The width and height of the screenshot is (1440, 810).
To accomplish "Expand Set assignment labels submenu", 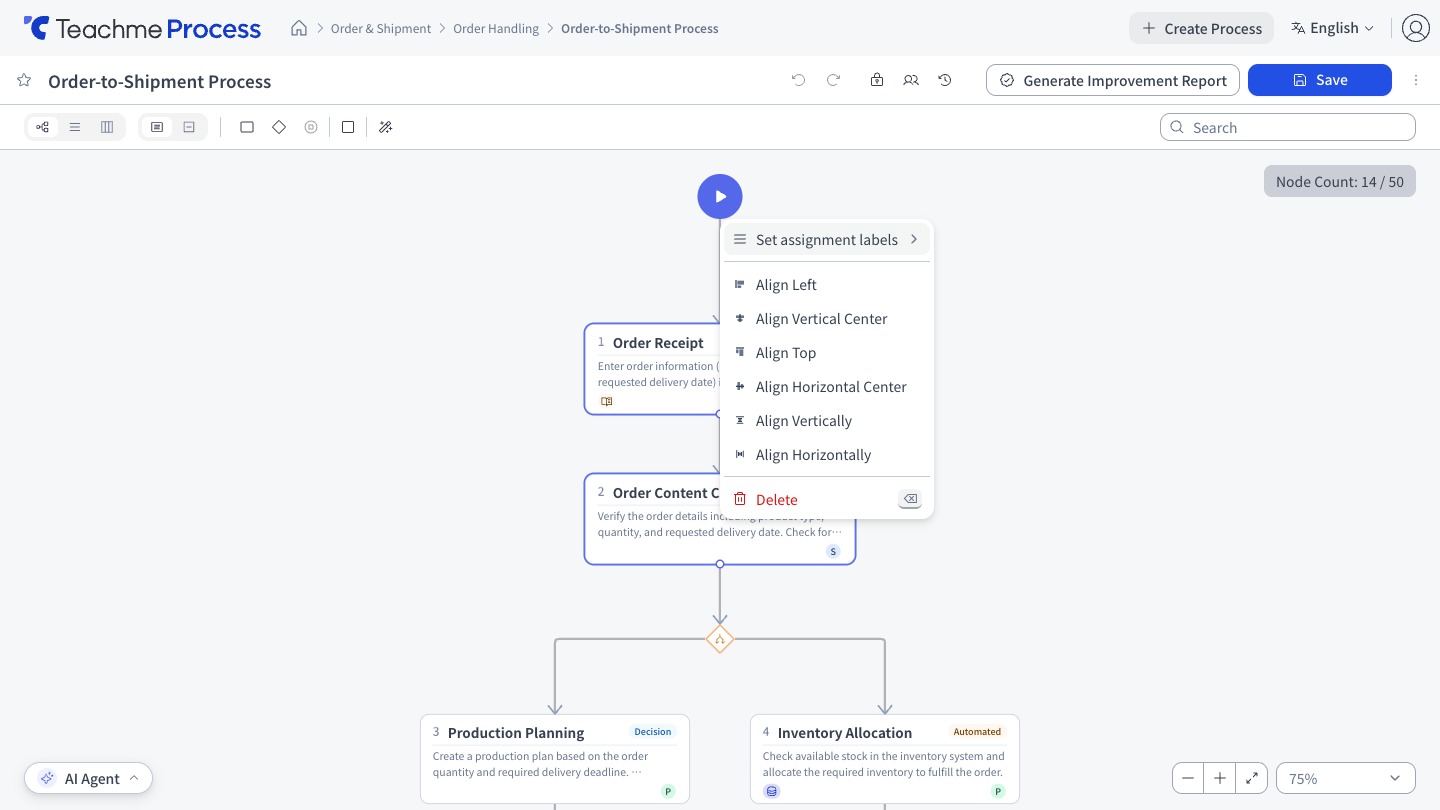I will tap(827, 240).
